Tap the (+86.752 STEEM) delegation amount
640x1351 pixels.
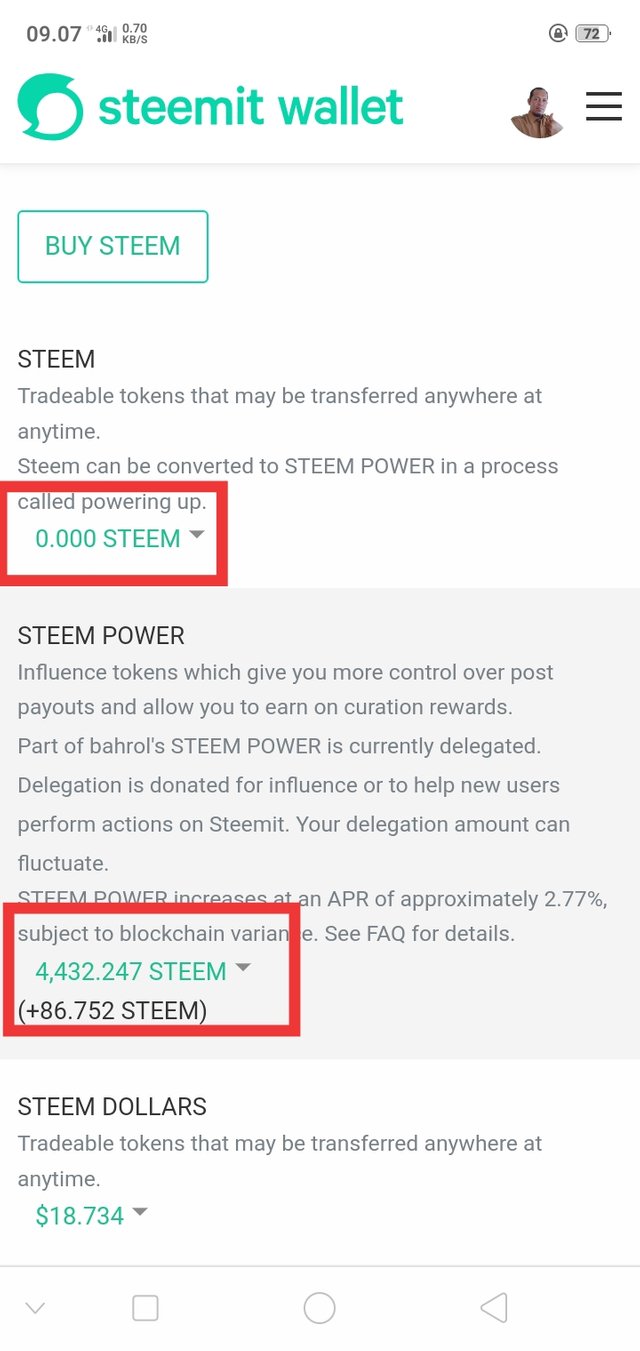pyautogui.click(x=112, y=1010)
